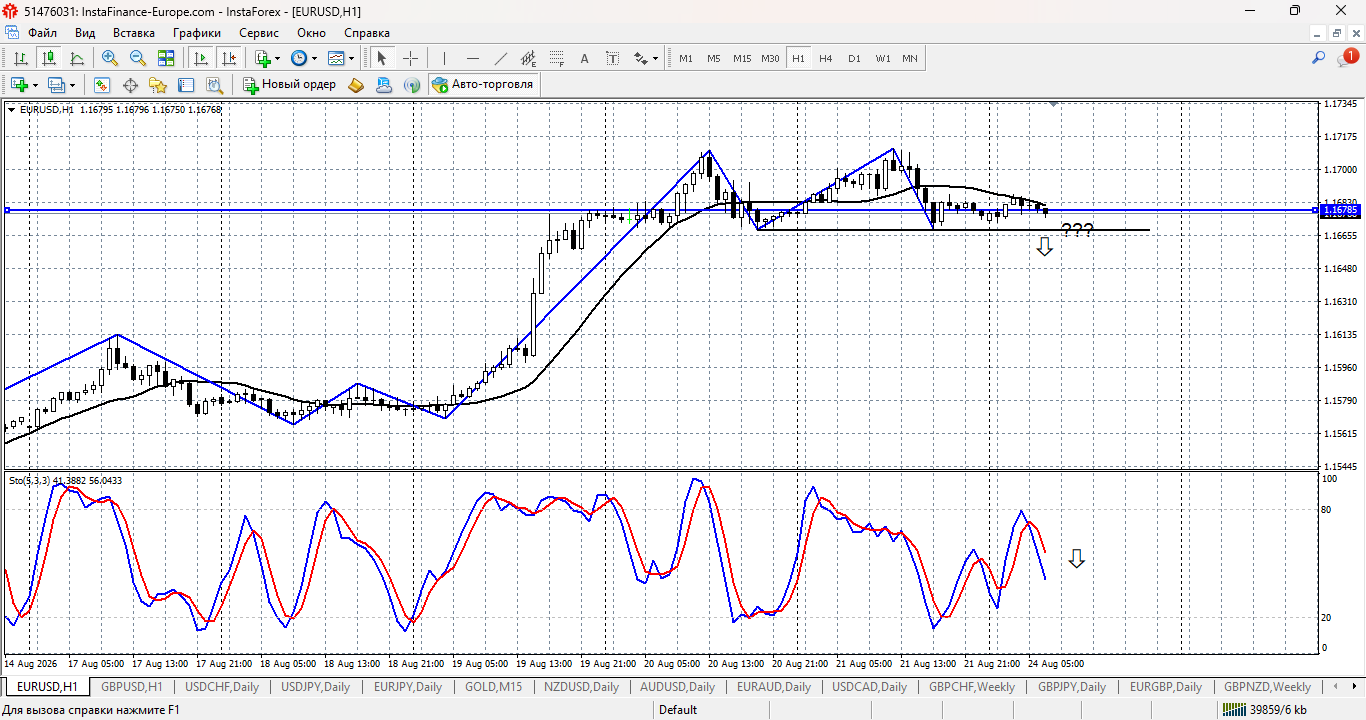Image resolution: width=1366 pixels, height=720 pixels.
Task: Click the clock periods icon
Action: click(x=299, y=59)
